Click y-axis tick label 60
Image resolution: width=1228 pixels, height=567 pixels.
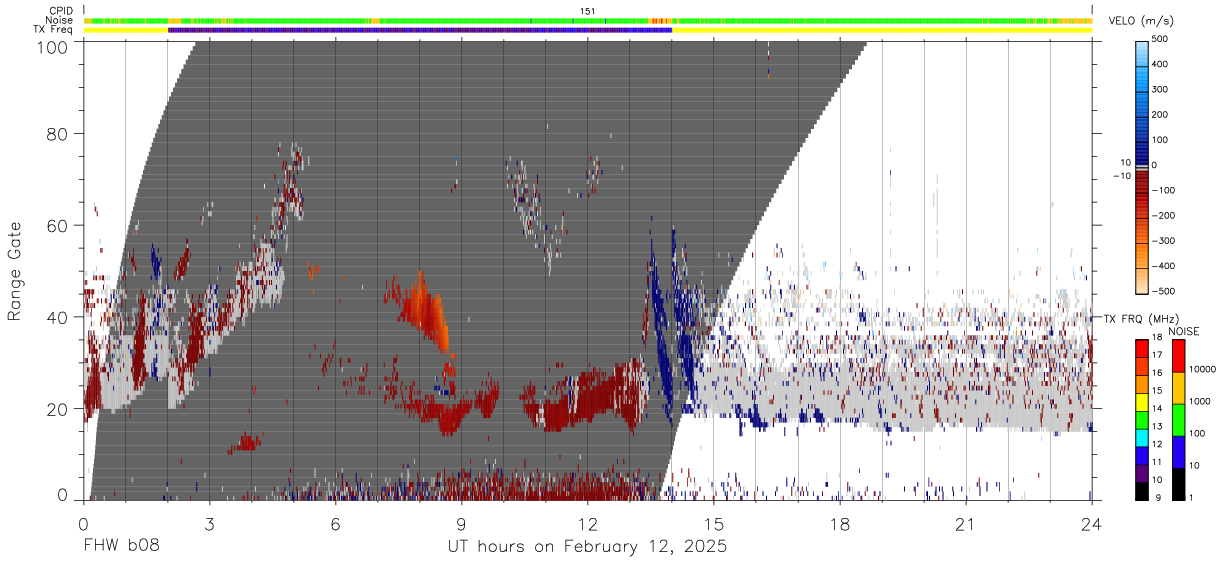click(x=59, y=225)
